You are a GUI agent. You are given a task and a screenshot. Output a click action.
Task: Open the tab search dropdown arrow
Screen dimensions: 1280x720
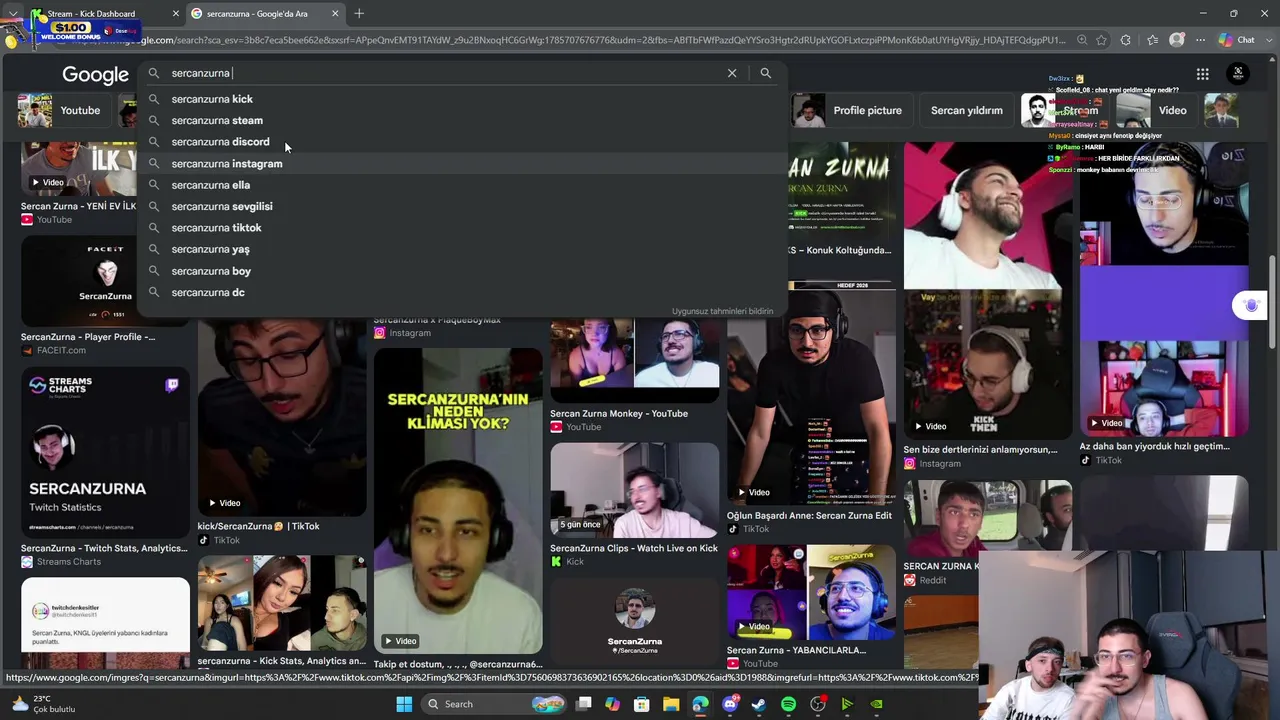click(13, 14)
